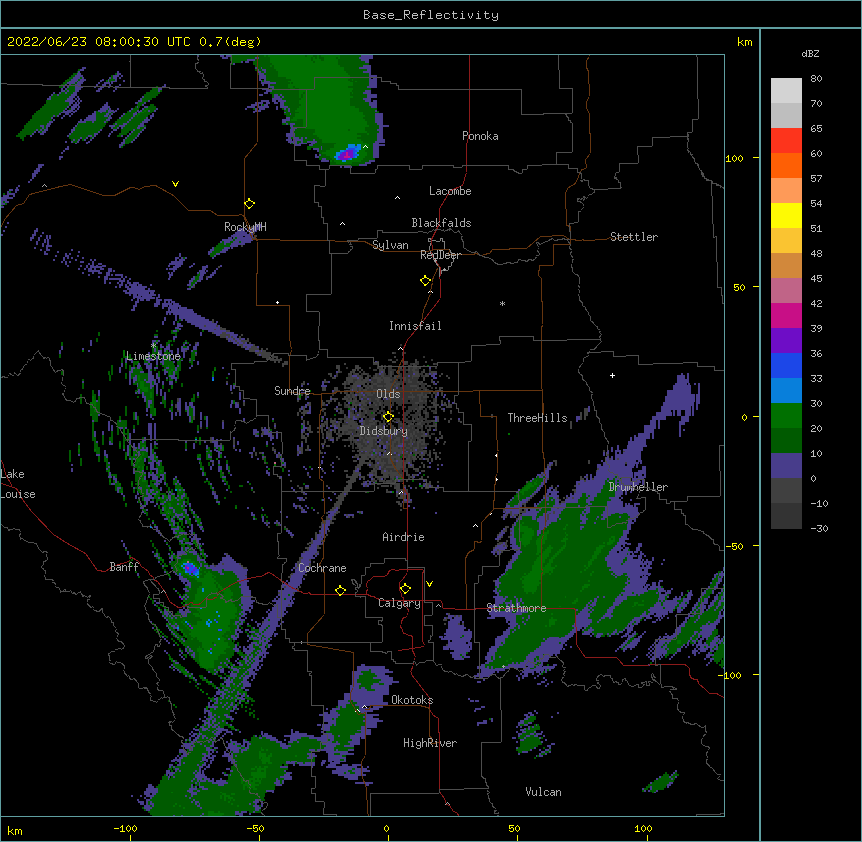This screenshot has height=842, width=862.
Task: Click the Cochrane town label
Action: 322,568
